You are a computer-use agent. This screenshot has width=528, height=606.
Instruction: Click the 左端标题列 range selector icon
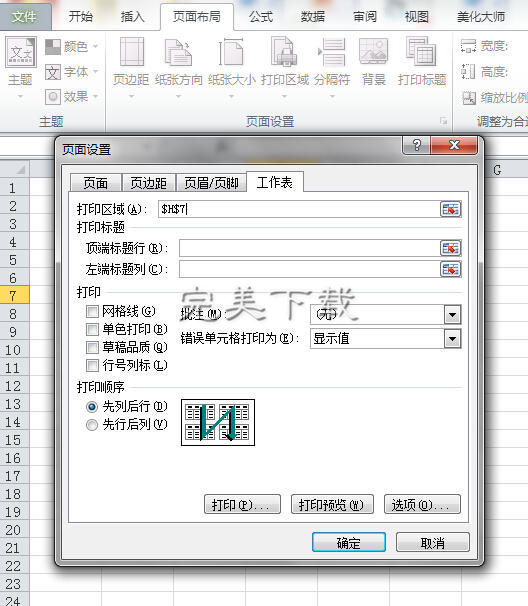pos(450,269)
